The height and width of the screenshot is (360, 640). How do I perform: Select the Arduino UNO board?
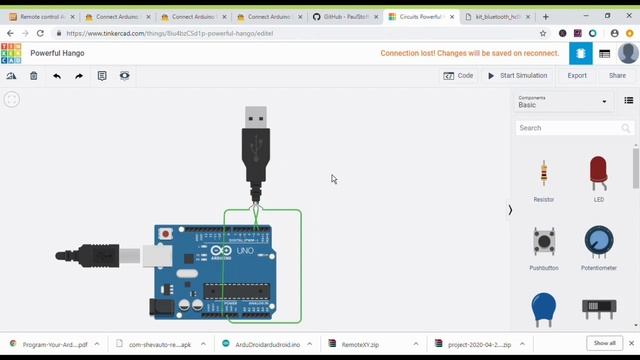pyautogui.click(x=213, y=273)
